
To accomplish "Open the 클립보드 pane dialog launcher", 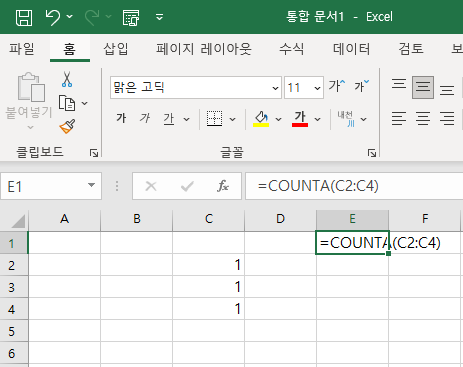I will [x=94, y=153].
